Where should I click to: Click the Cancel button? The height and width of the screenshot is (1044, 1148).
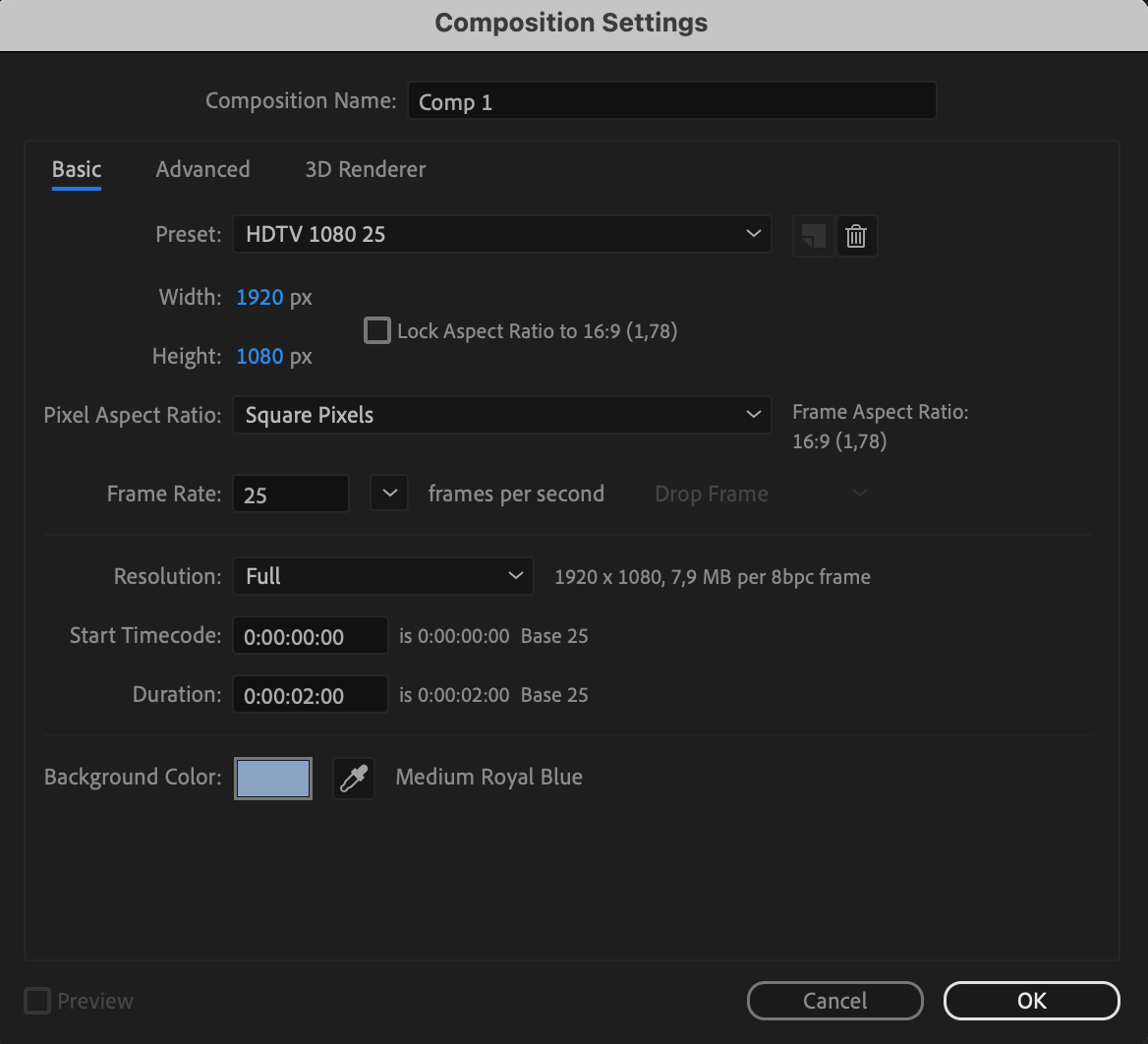[x=834, y=1001]
